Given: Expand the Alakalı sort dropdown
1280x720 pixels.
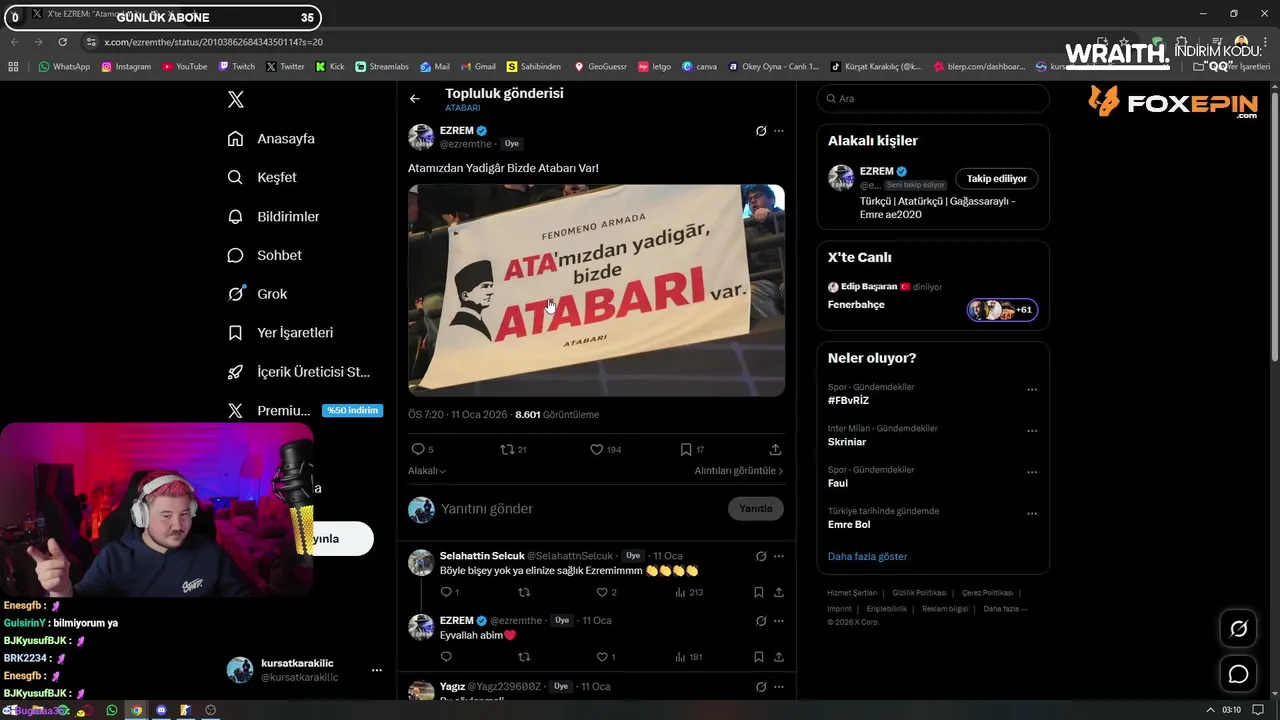Looking at the screenshot, I should click(x=427, y=471).
